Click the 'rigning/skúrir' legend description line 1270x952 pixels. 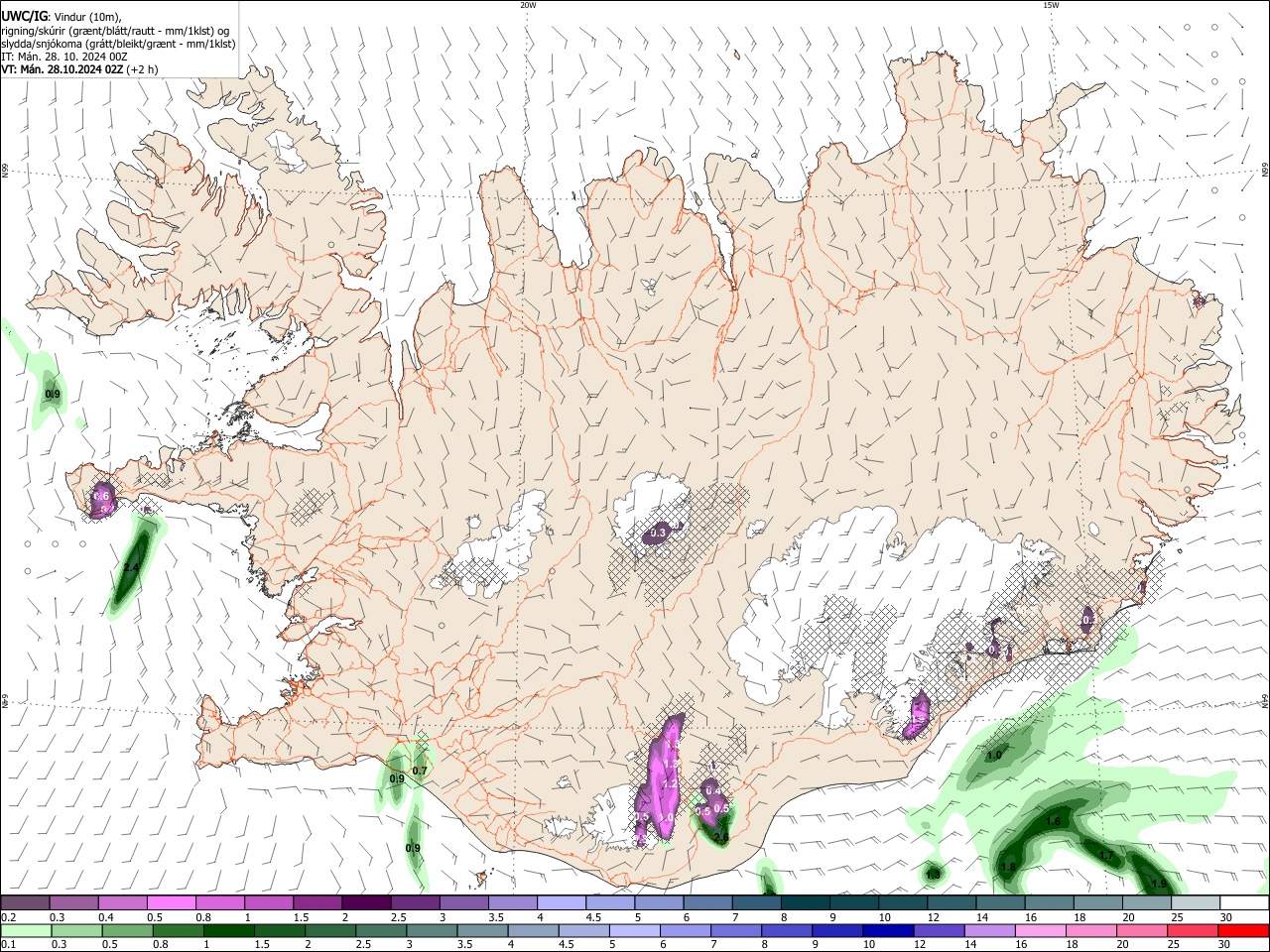tap(115, 30)
